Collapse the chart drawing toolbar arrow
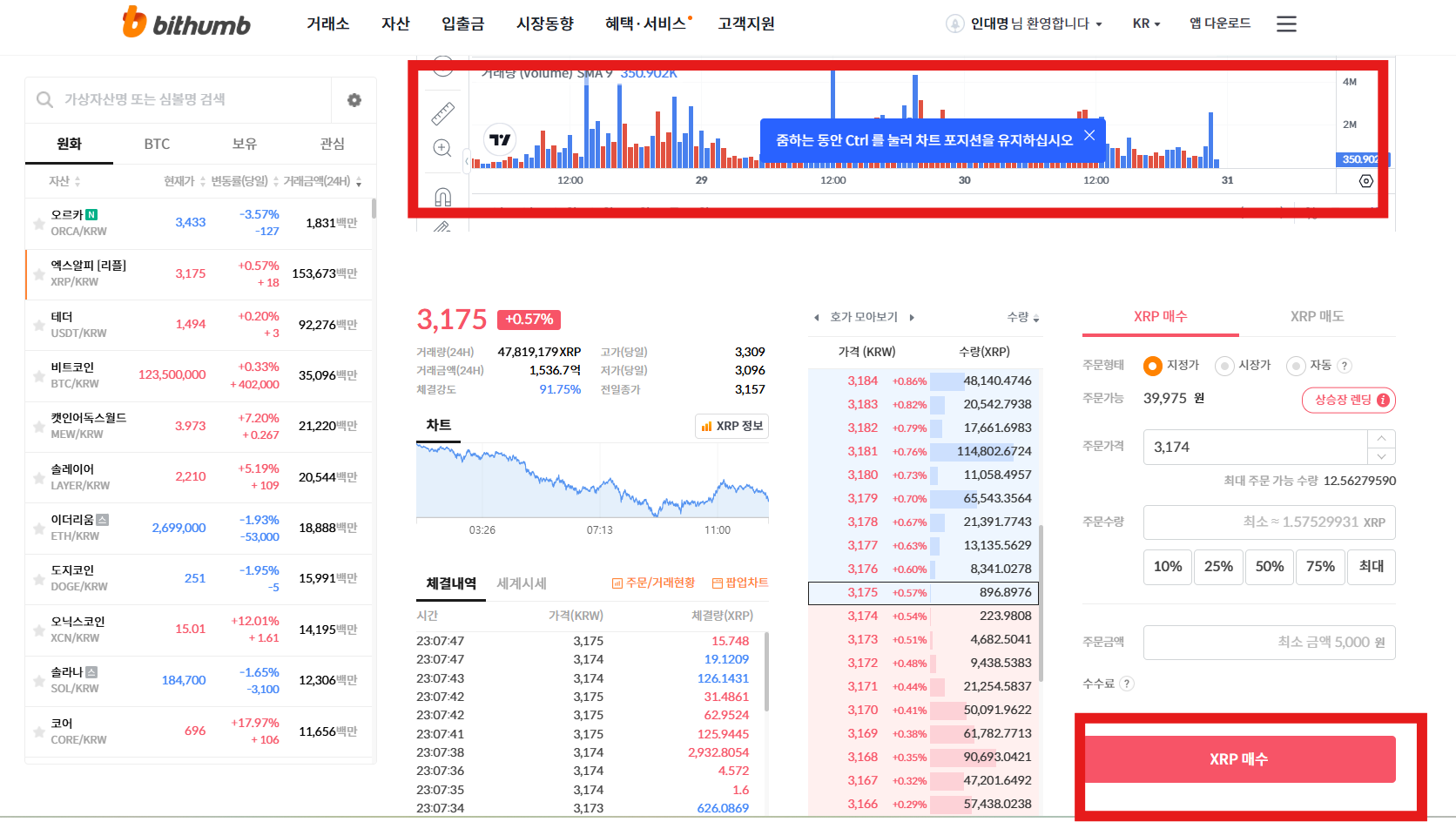The width and height of the screenshot is (1456, 822). click(x=467, y=161)
